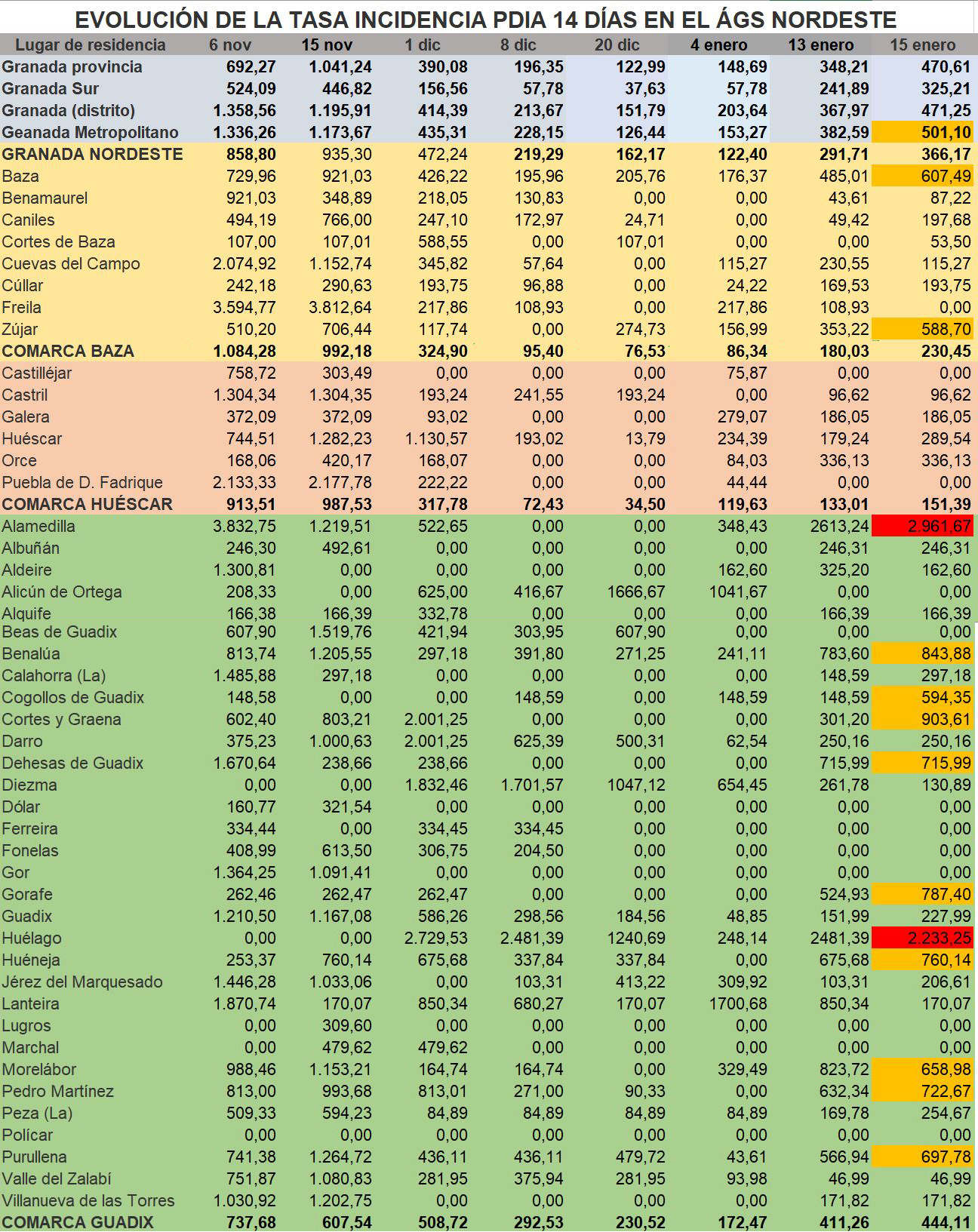The image size is (978, 1232).
Task: Select the orange Baza cell 607,49
Action: pyautogui.click(x=922, y=177)
